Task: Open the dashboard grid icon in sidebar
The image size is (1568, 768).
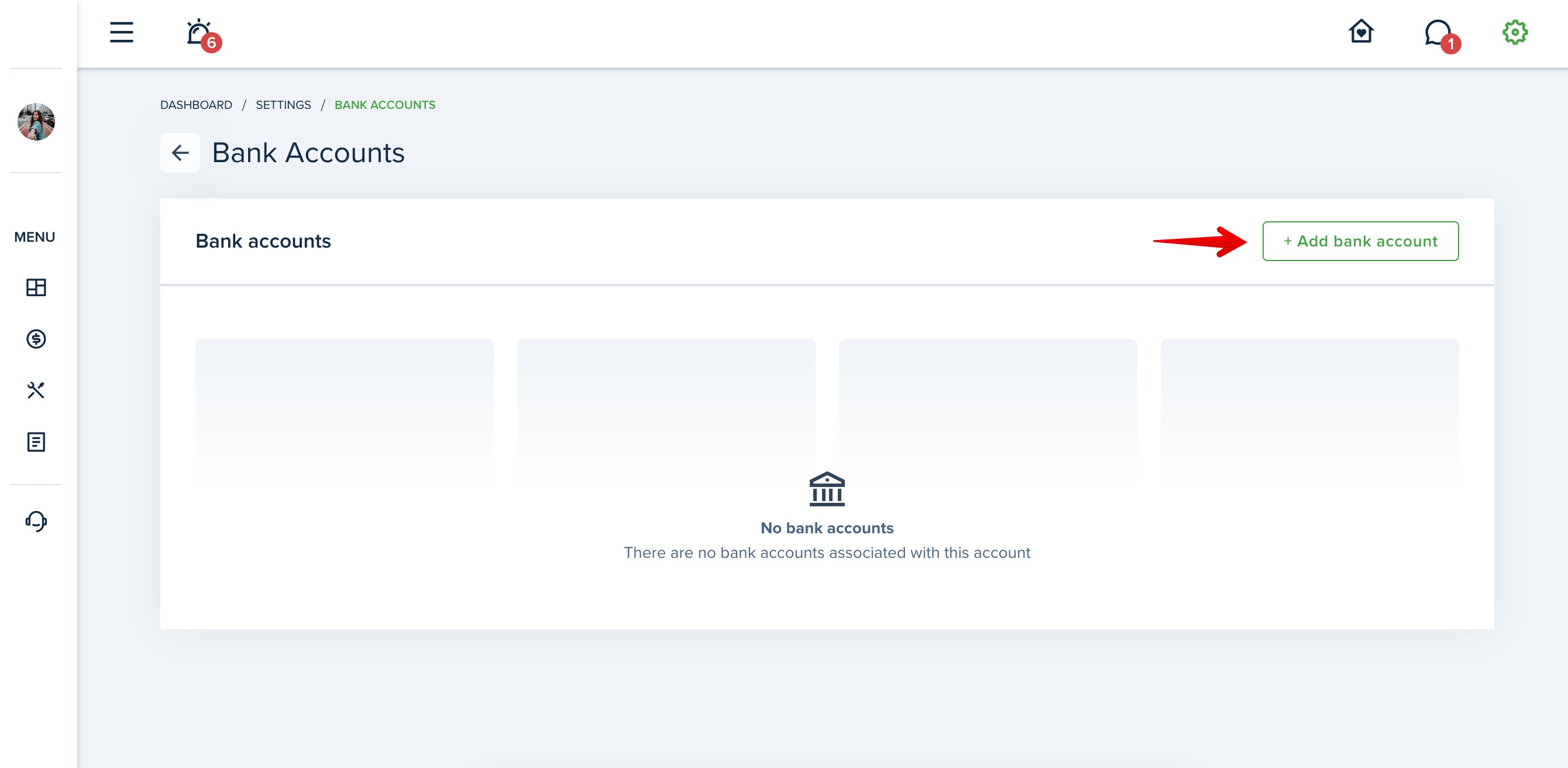Action: coord(36,287)
